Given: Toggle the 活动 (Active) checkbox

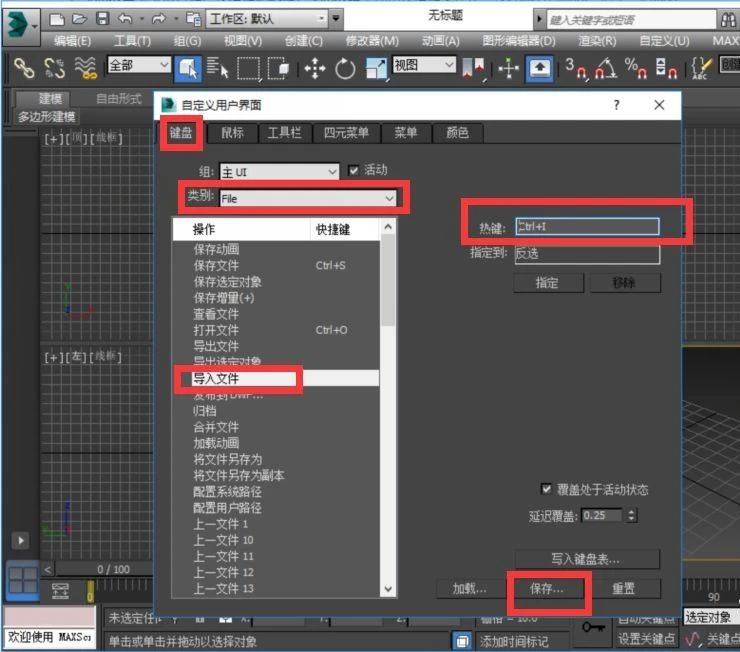Looking at the screenshot, I should tap(353, 170).
